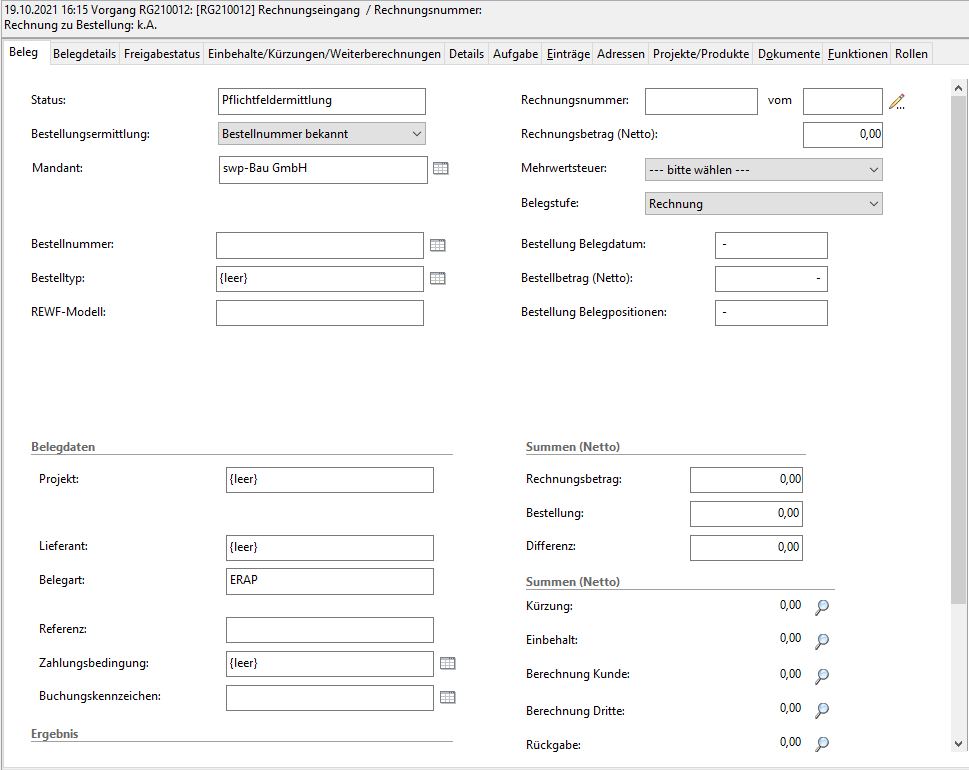Click the magnifier icon next to Kürzung
The image size is (969, 770).
click(x=822, y=607)
